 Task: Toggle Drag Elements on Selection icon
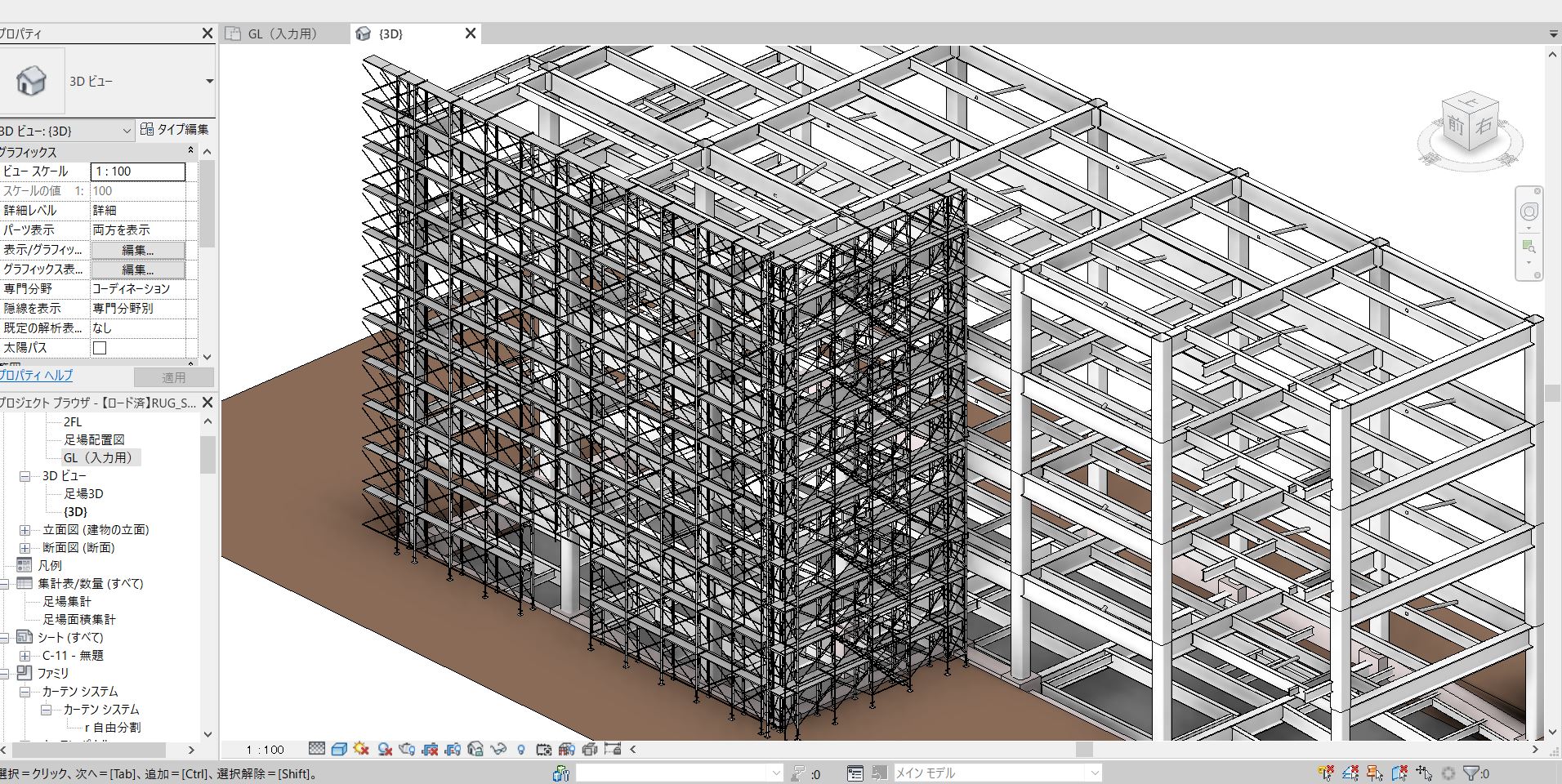point(1424,773)
